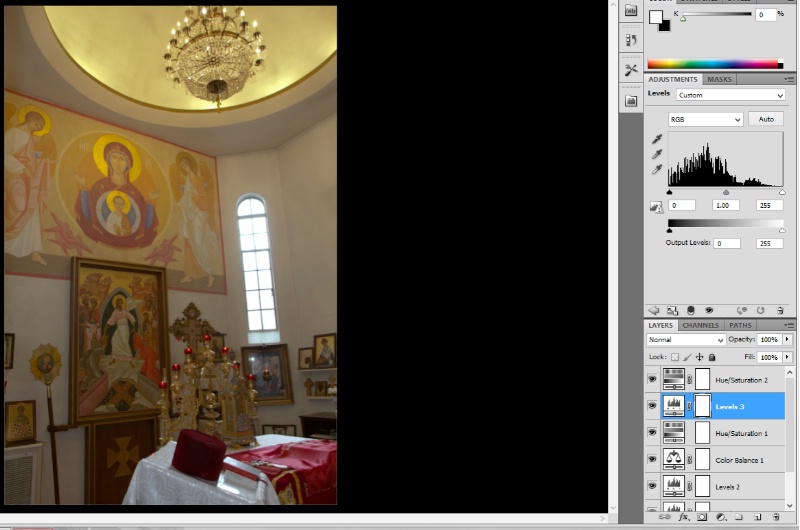800x530 pixels.
Task: Click the shadow input level field
Action: [x=682, y=206]
